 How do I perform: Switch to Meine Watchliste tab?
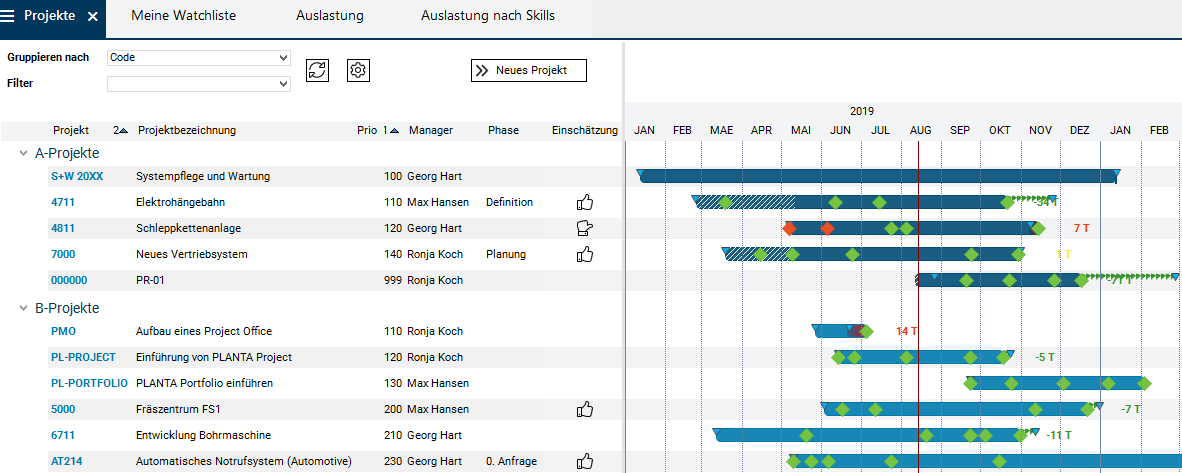184,16
